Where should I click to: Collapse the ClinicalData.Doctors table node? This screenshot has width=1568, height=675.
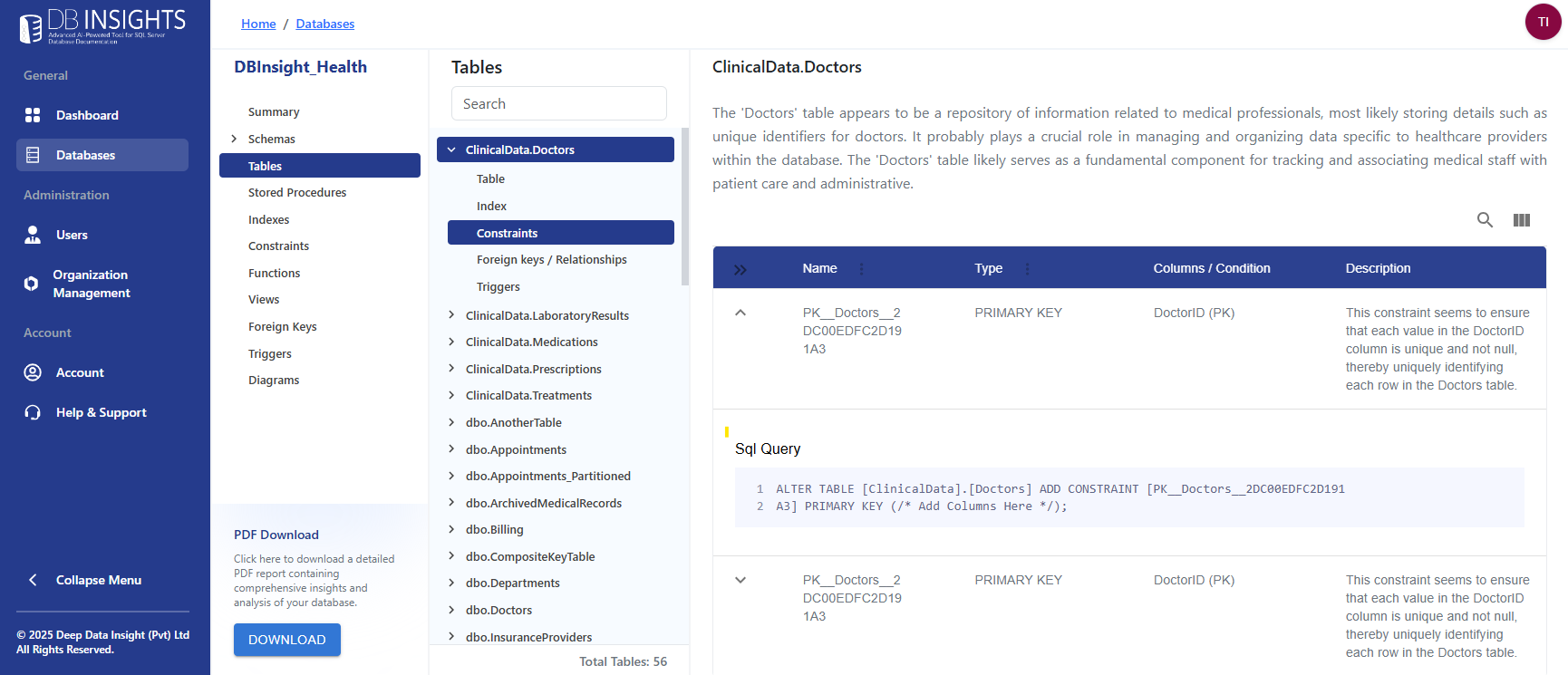click(451, 150)
